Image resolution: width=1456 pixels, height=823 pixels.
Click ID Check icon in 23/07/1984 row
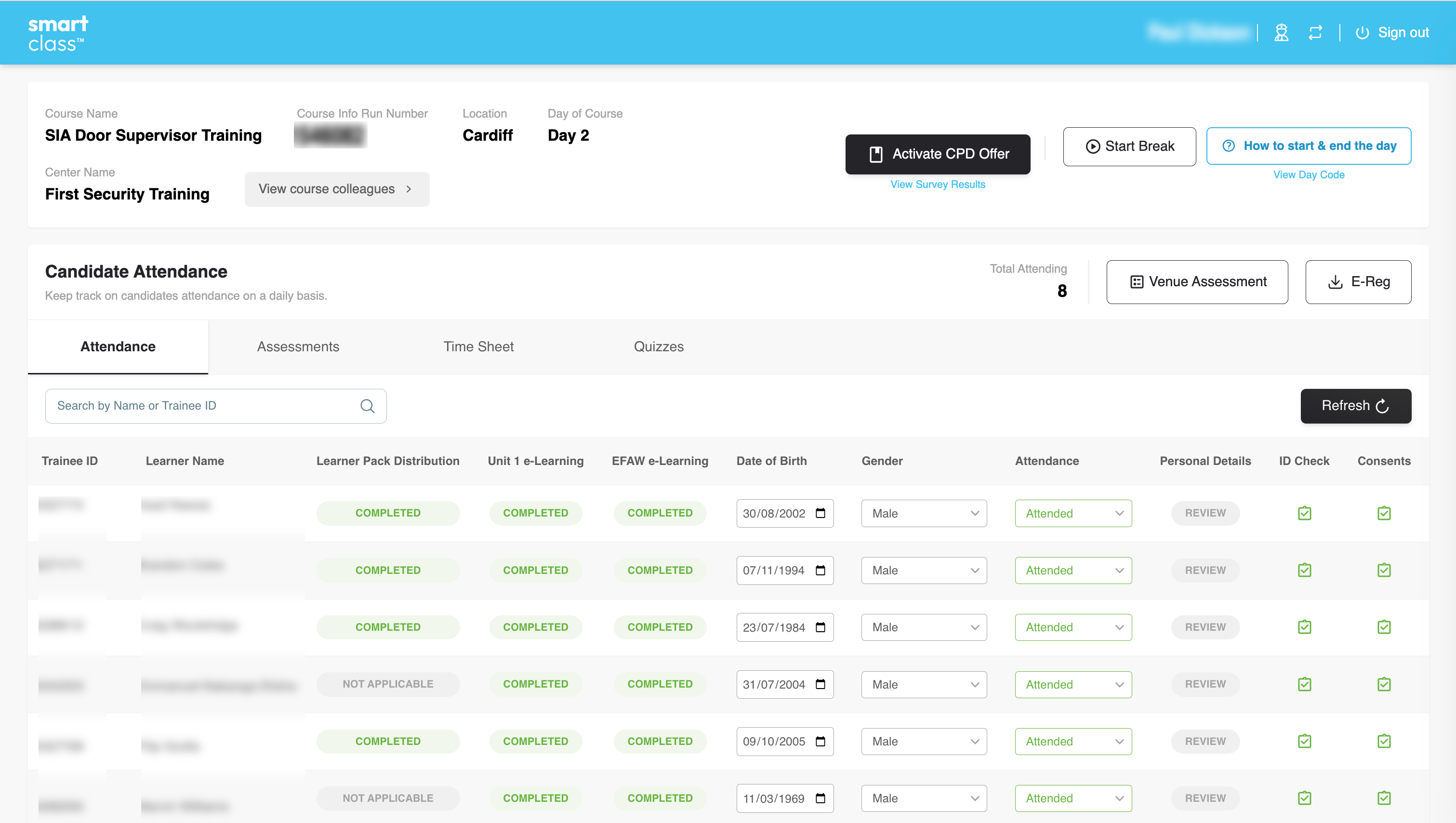tap(1305, 627)
